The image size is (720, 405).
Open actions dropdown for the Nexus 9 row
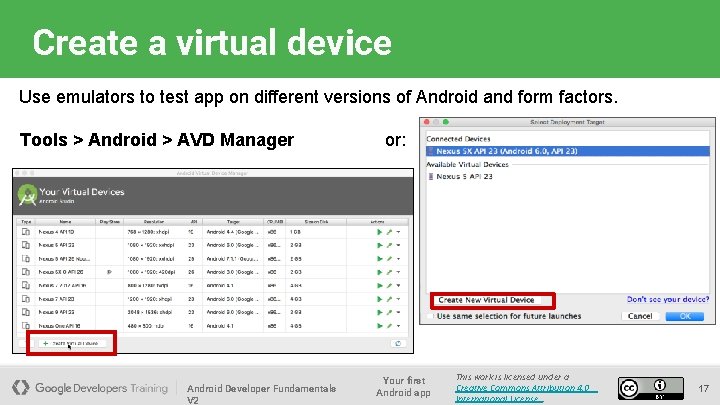point(399,312)
